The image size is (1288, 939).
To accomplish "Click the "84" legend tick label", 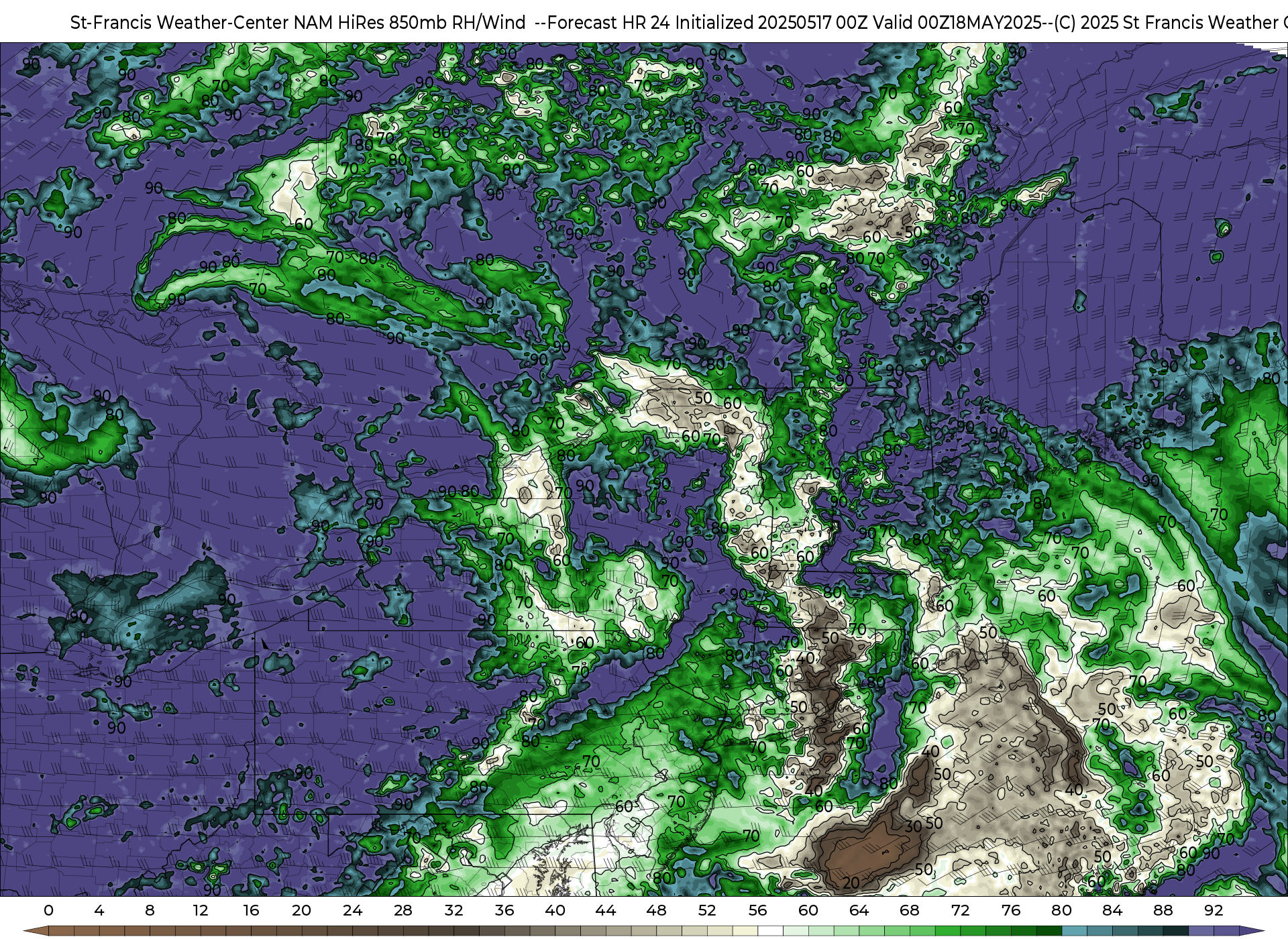I will (1112, 910).
